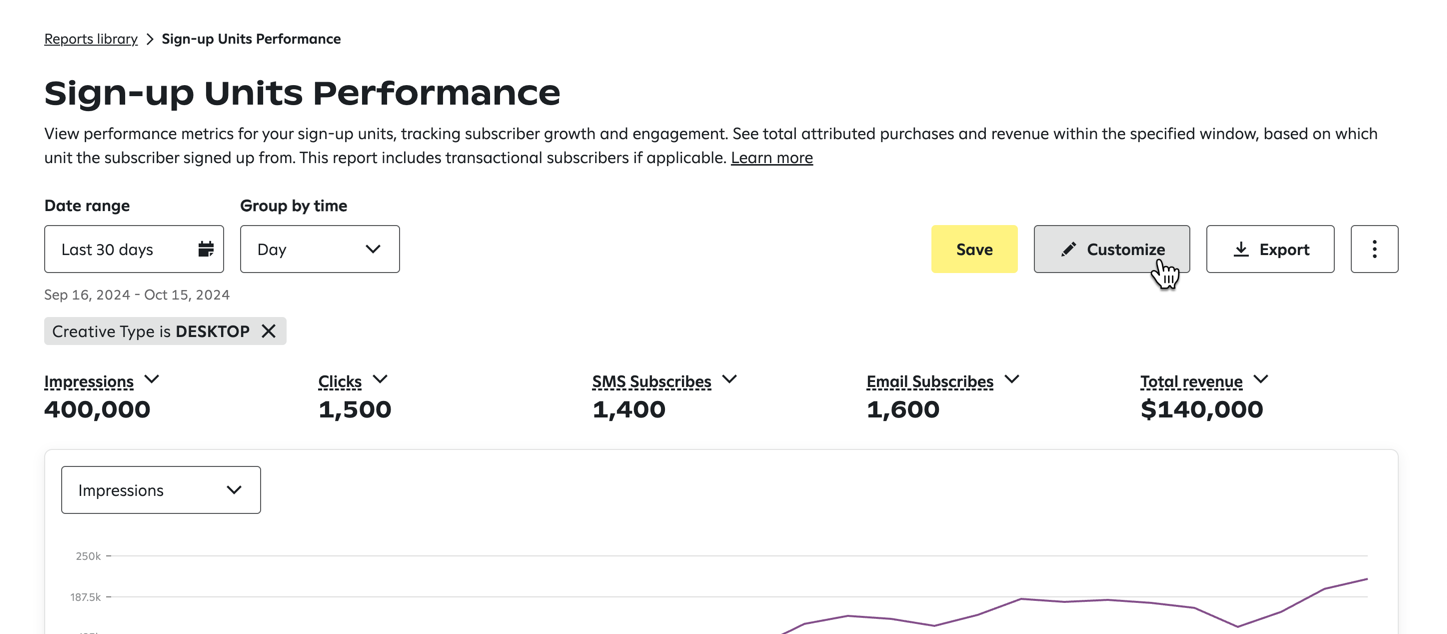The width and height of the screenshot is (1447, 634).
Task: Click the download icon on Export
Action: click(1241, 249)
